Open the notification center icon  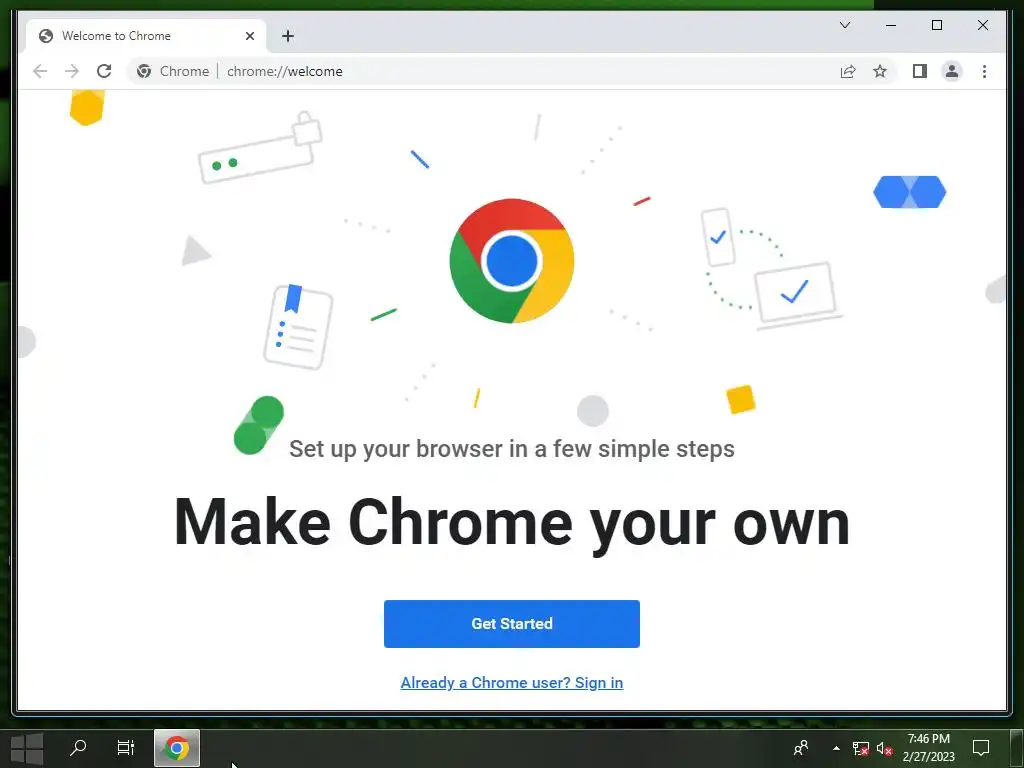[x=980, y=748]
